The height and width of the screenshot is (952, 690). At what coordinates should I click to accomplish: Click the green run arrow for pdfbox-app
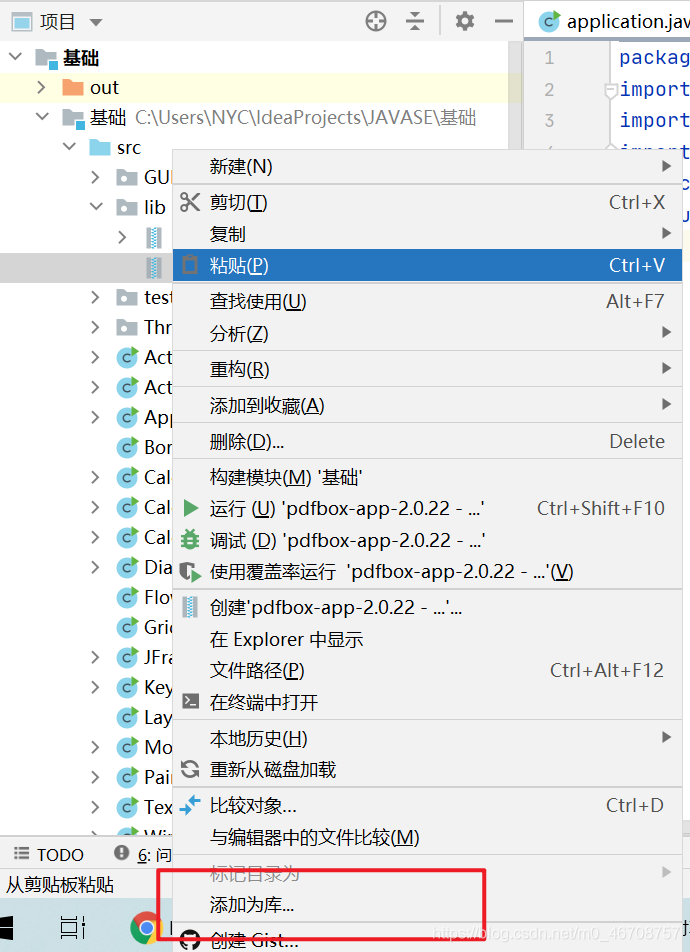(191, 508)
